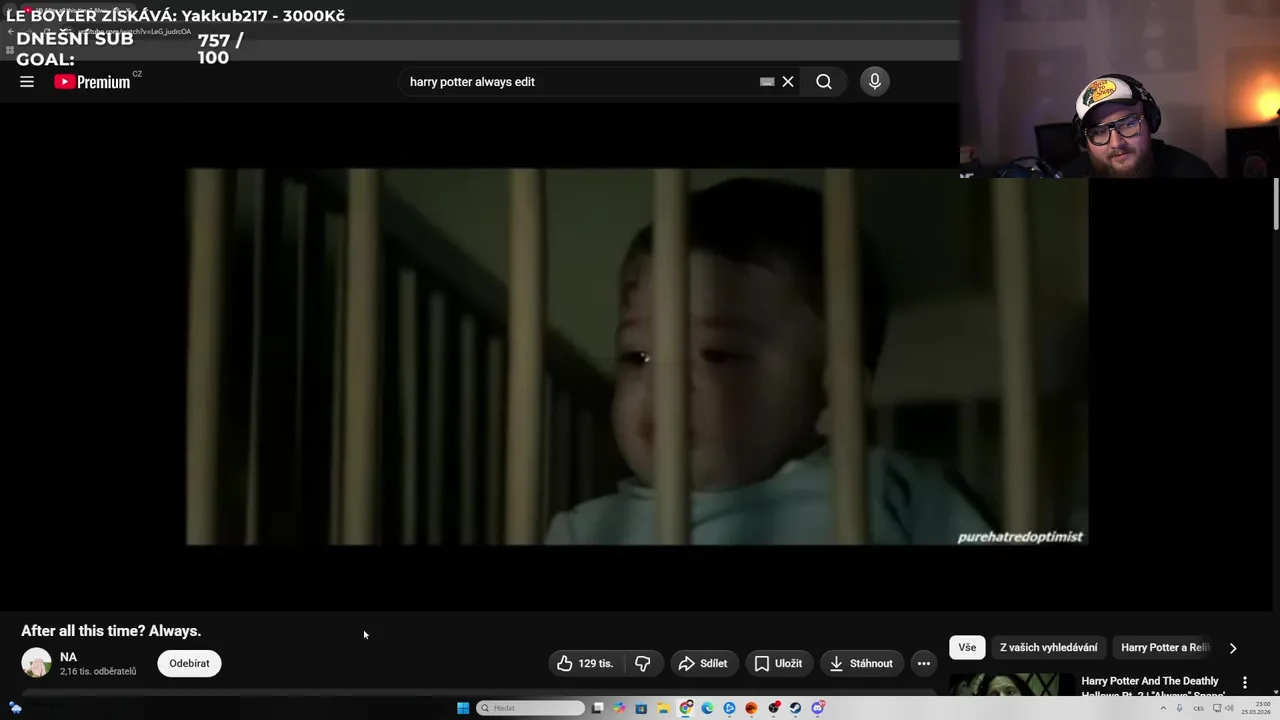Image resolution: width=1280 pixels, height=720 pixels.
Task: Start voice search with microphone button
Action: (x=875, y=82)
